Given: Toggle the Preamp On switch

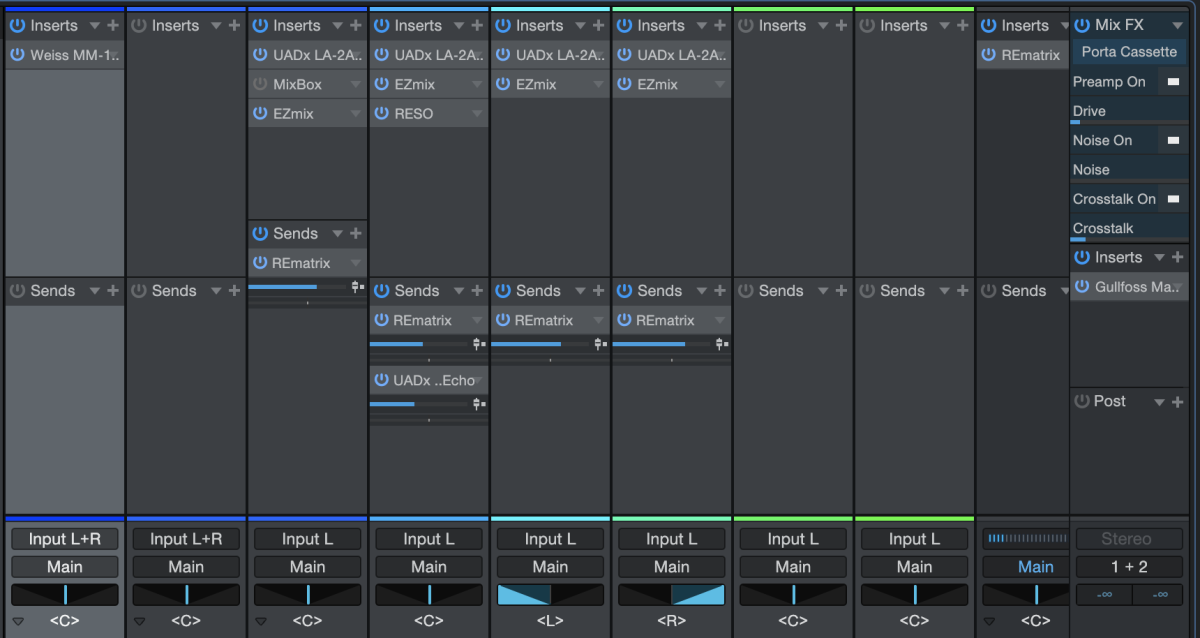Looking at the screenshot, I should tap(1172, 82).
